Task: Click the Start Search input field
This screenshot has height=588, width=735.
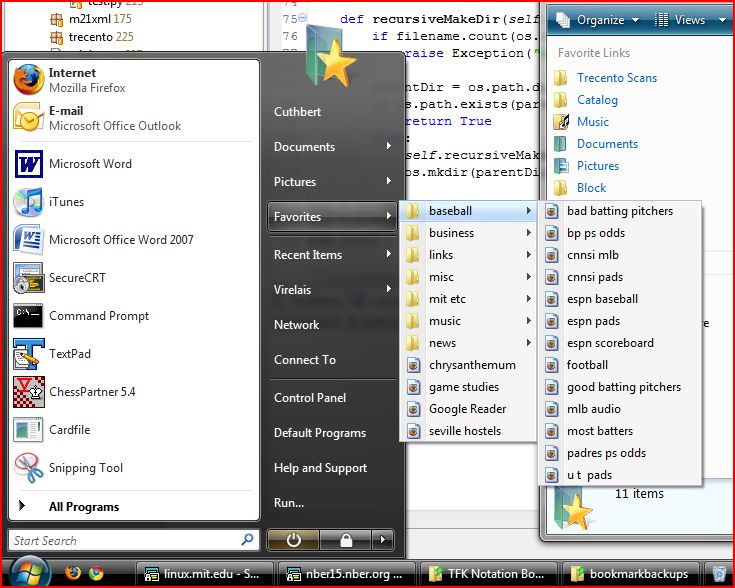Action: (134, 540)
